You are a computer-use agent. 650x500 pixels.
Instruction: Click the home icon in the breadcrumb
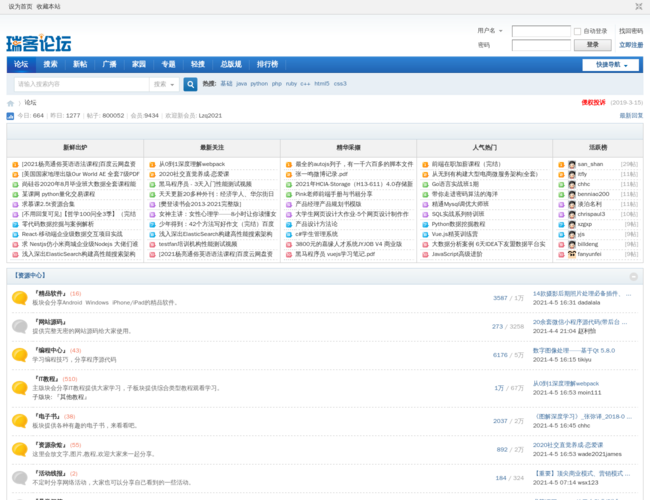11,103
